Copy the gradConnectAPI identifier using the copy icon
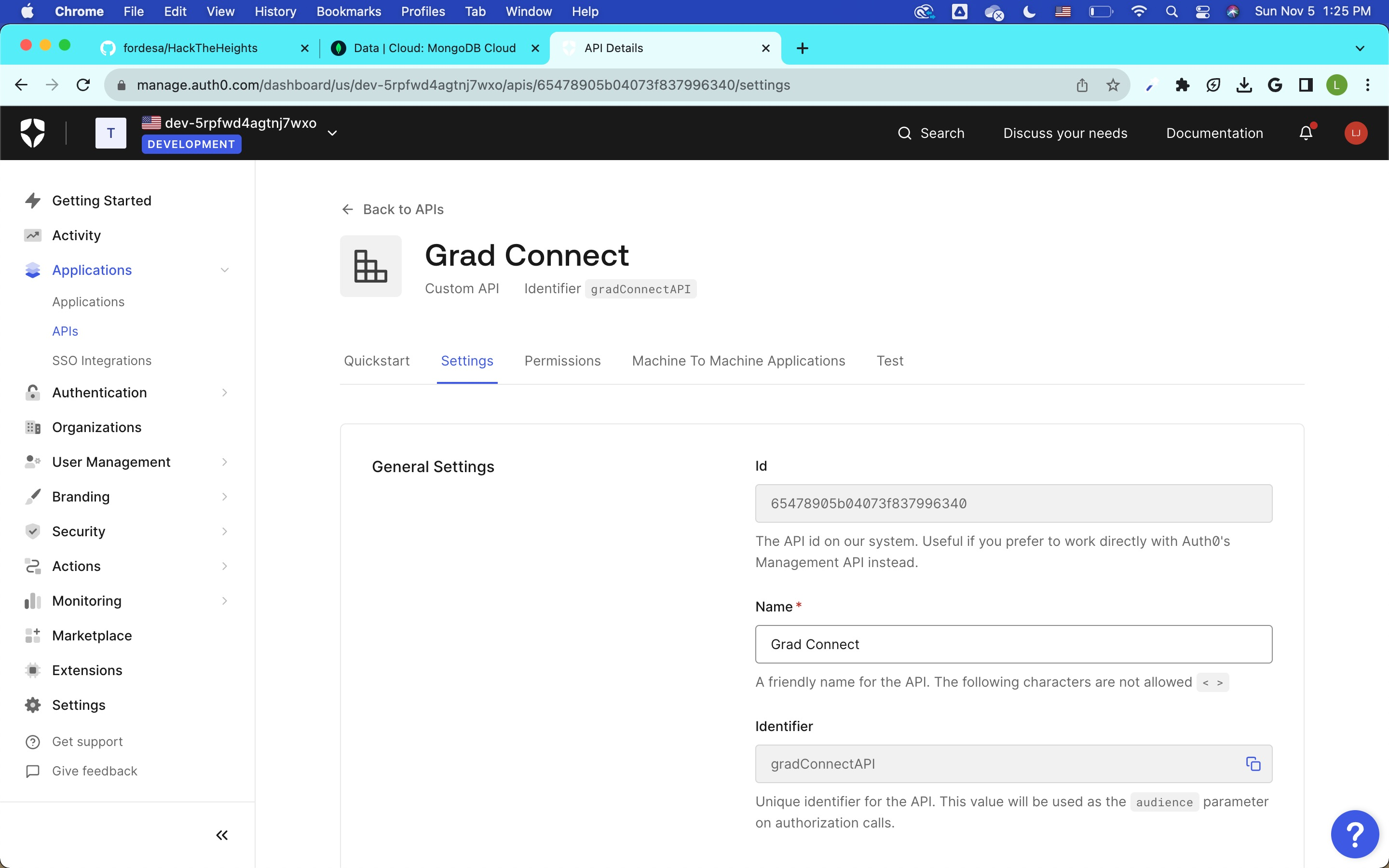Viewport: 1389px width, 868px height. coord(1253,763)
